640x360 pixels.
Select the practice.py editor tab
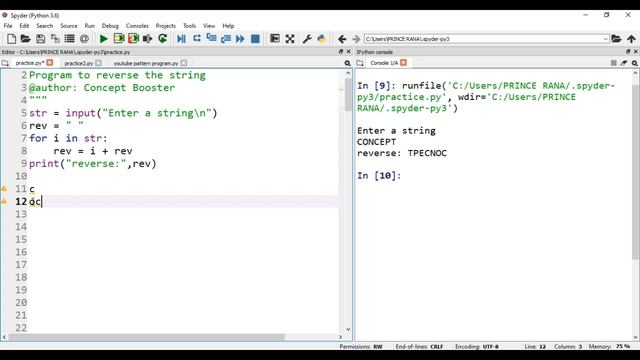30,63
